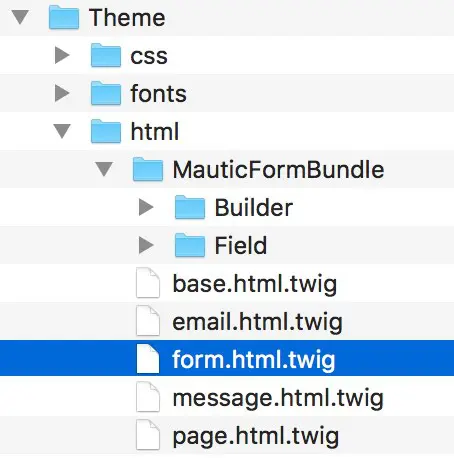Click the css folder icon
The width and height of the screenshot is (454, 458).
(106, 55)
